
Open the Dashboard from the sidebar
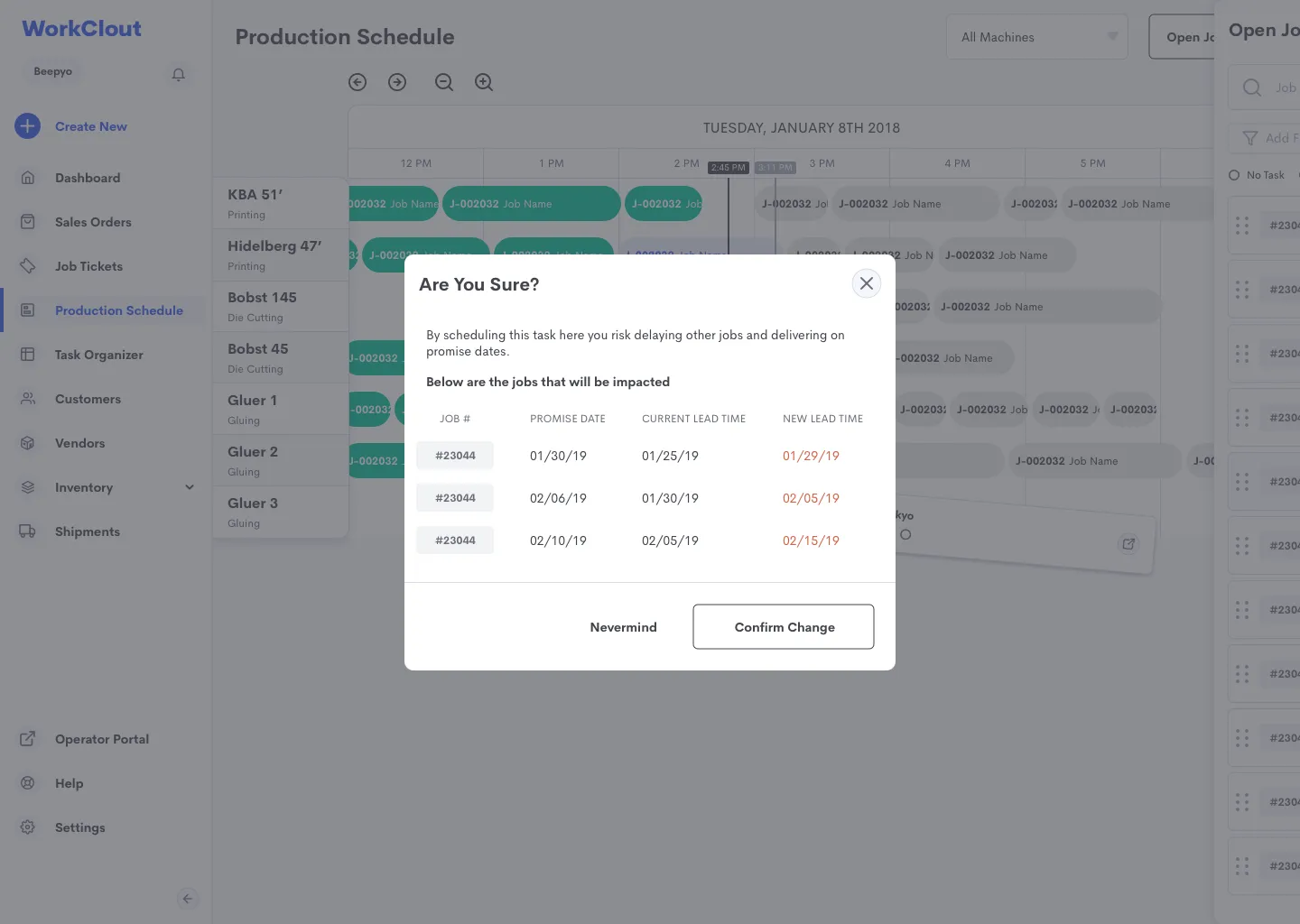(x=88, y=178)
